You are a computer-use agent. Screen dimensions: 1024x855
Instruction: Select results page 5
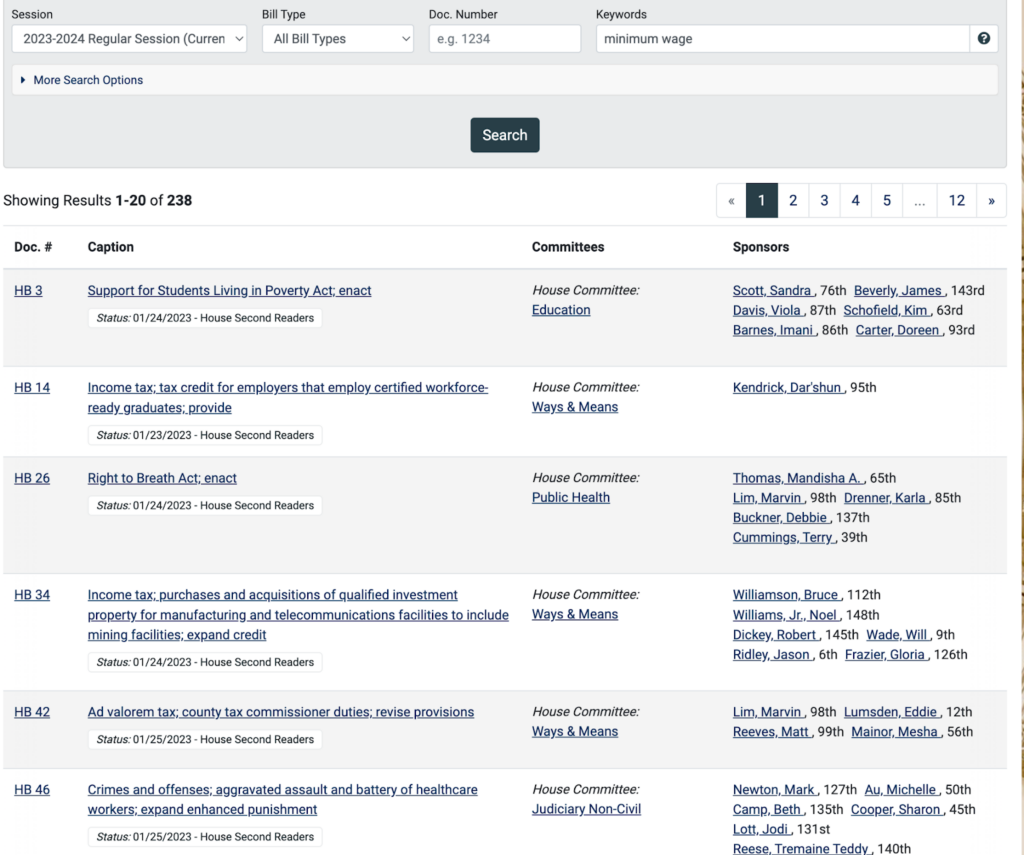click(x=886, y=201)
